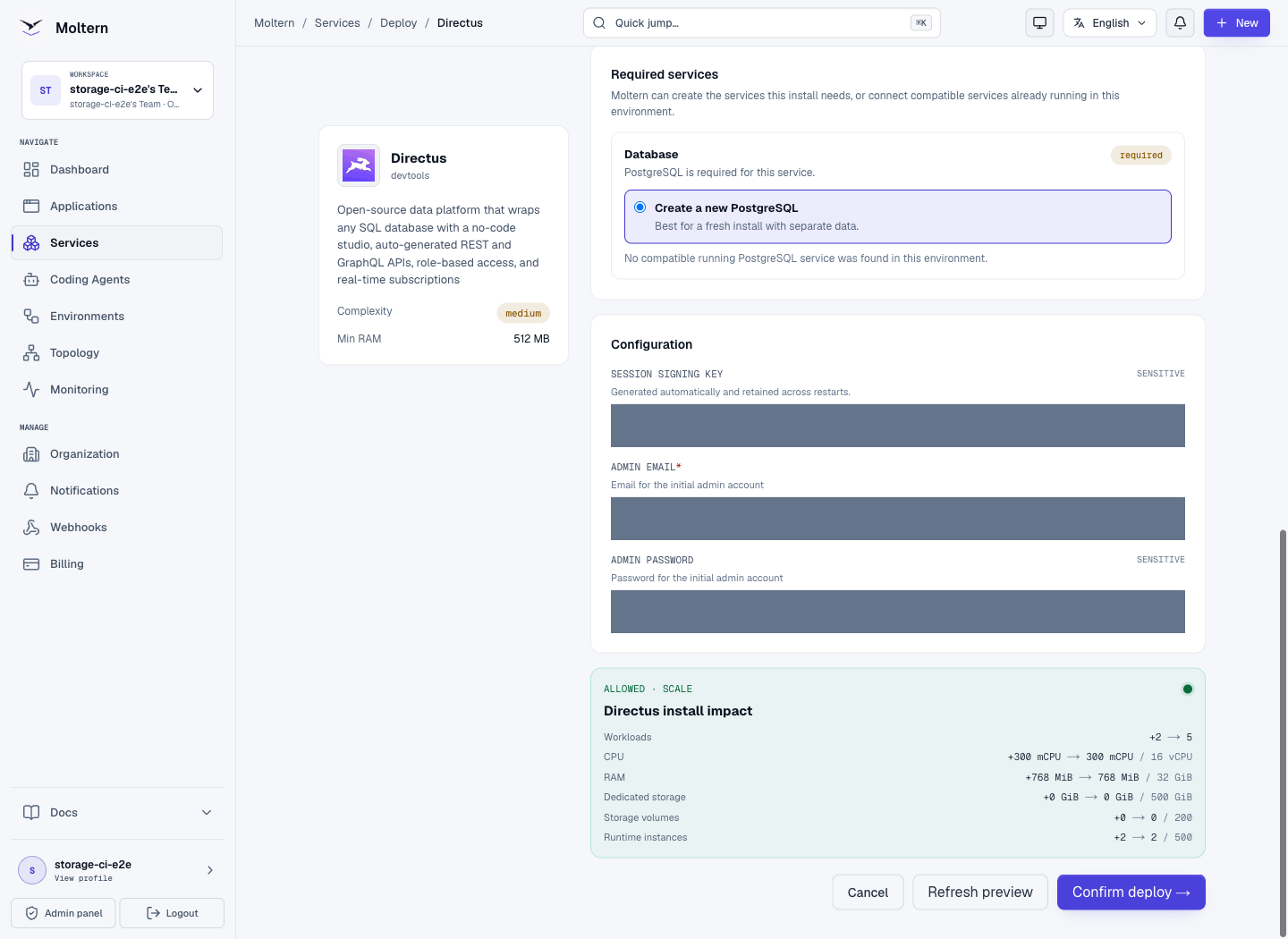Image resolution: width=1288 pixels, height=939 pixels.
Task: Click Moltern breadcrumb link
Action: coord(275,23)
